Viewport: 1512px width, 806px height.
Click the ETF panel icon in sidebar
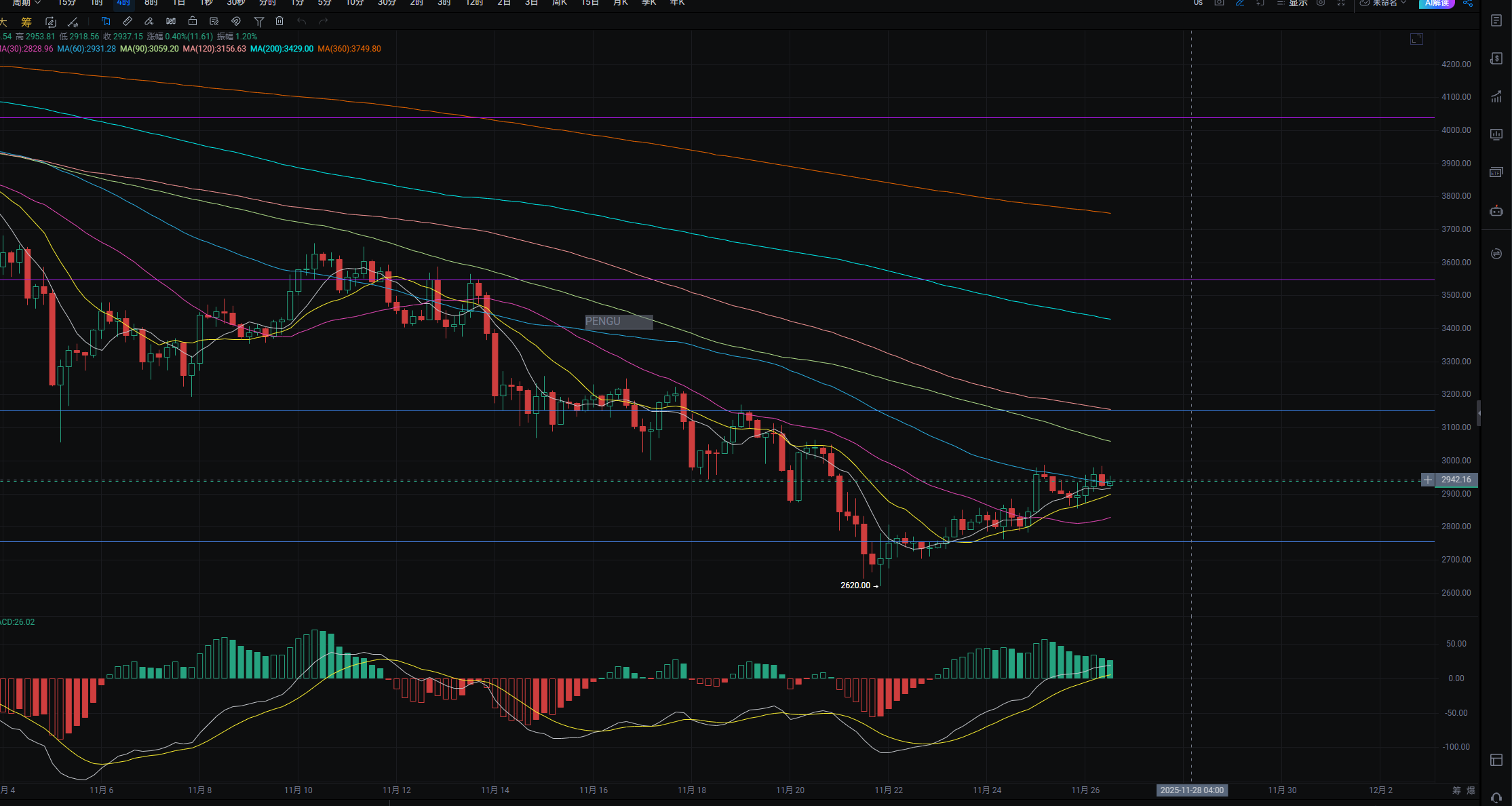pyautogui.click(x=1496, y=172)
